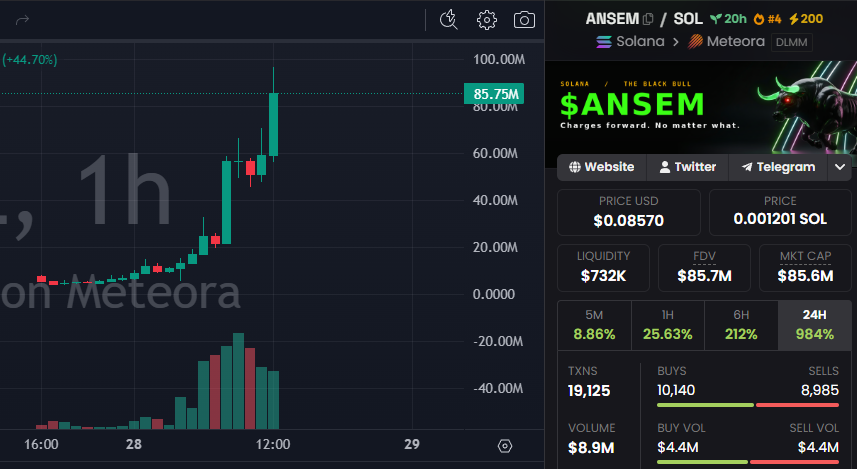
Task: Click the 100.00M price axis label
Action: click(x=498, y=59)
